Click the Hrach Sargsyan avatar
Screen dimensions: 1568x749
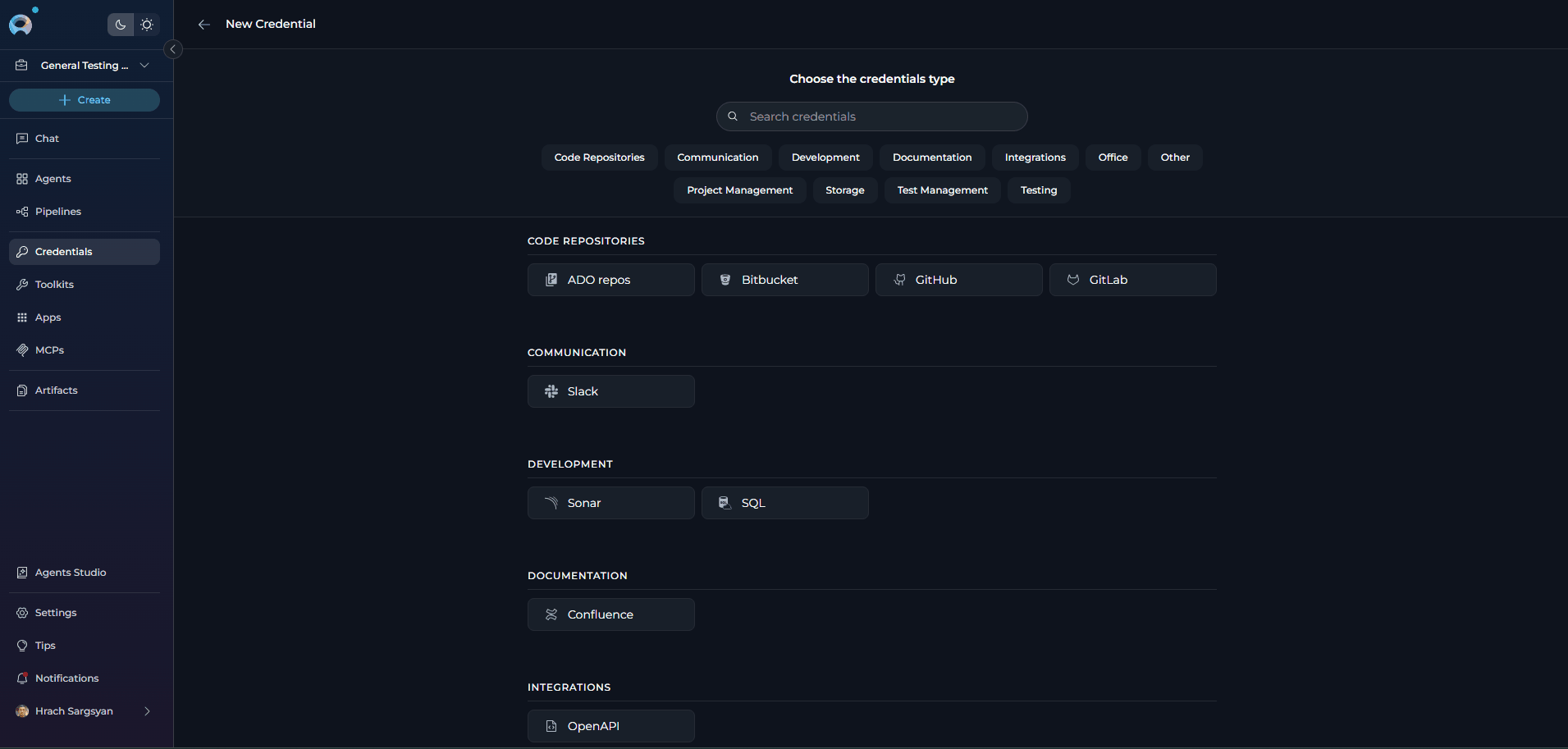pyautogui.click(x=22, y=711)
